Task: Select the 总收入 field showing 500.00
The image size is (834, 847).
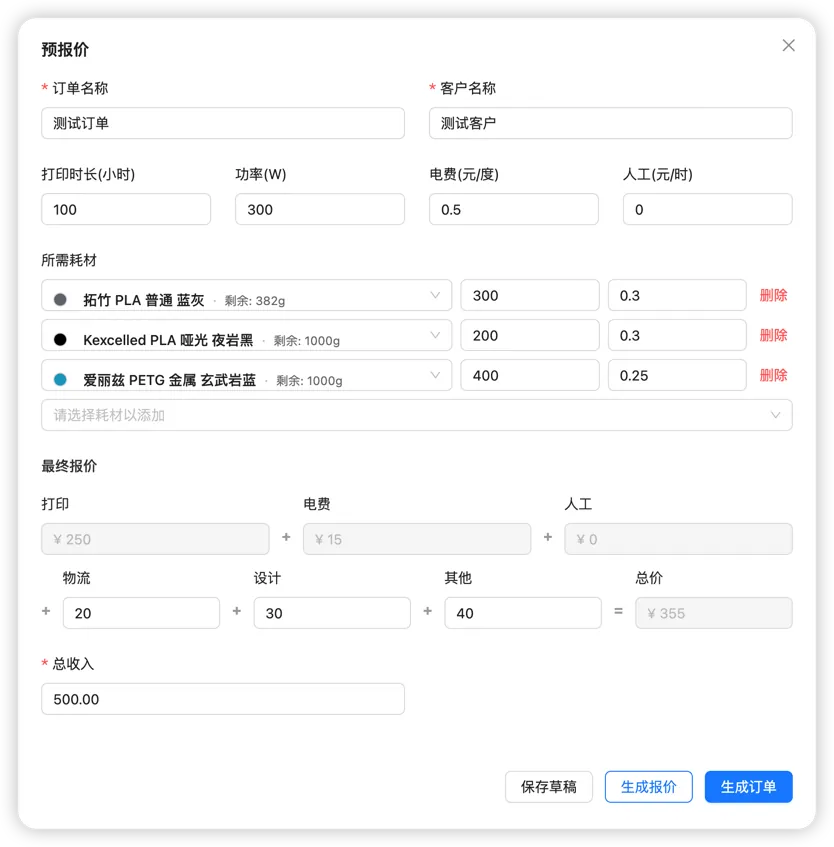Action: 222,699
